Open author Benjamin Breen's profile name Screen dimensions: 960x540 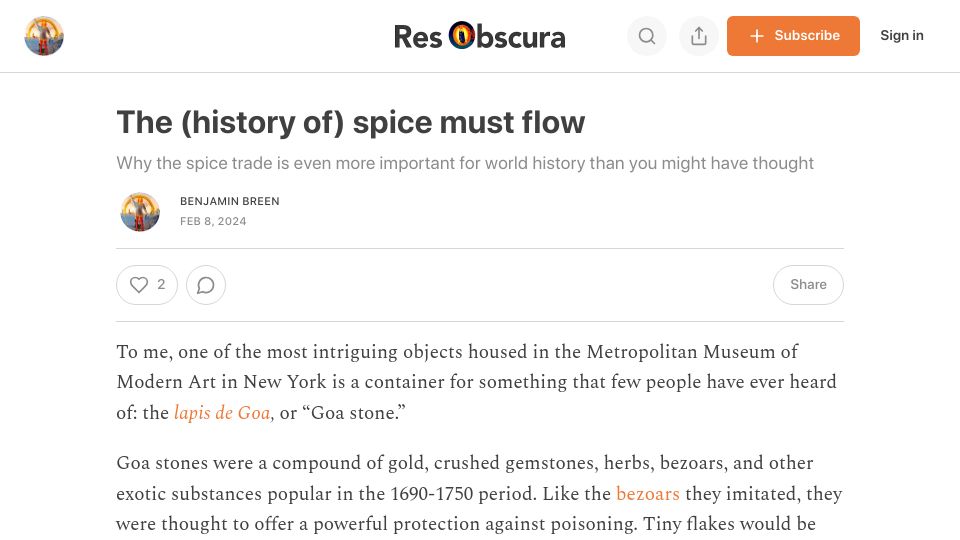[230, 201]
